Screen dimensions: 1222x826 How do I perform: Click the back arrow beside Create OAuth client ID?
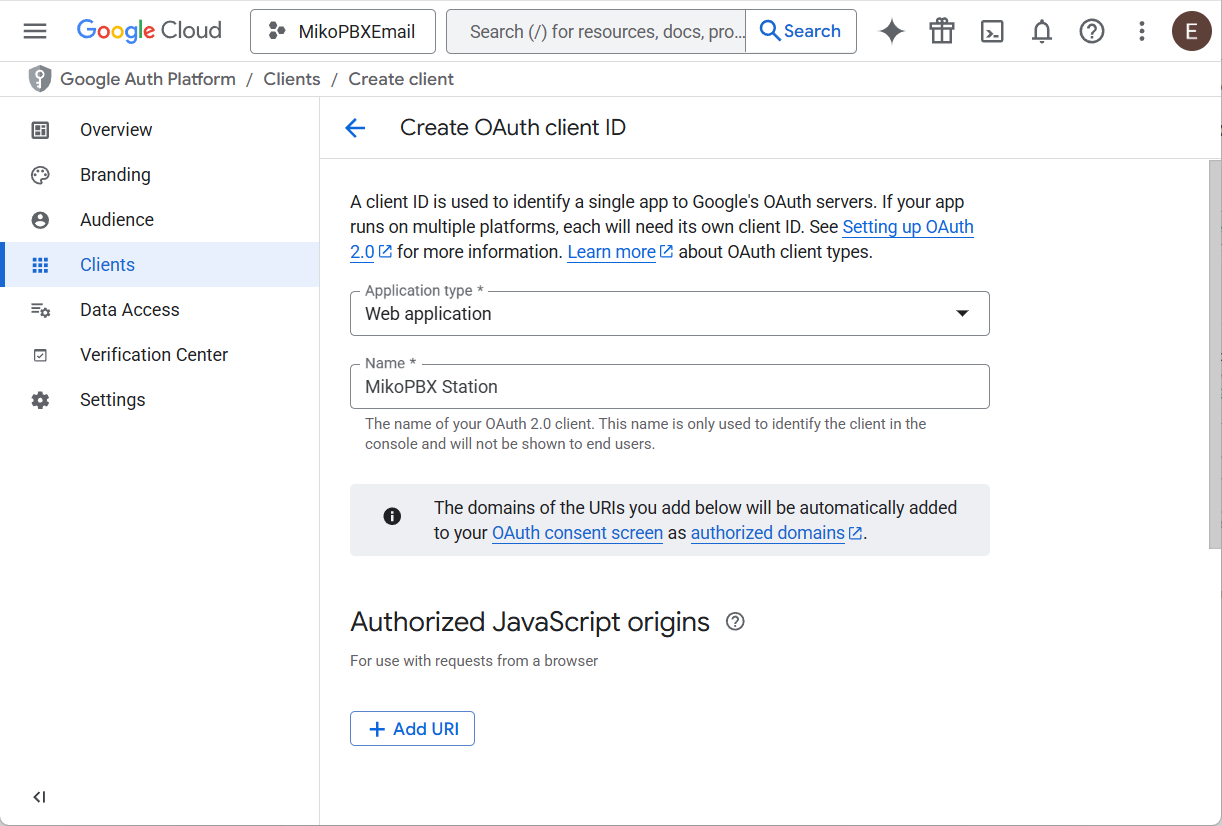(x=355, y=128)
